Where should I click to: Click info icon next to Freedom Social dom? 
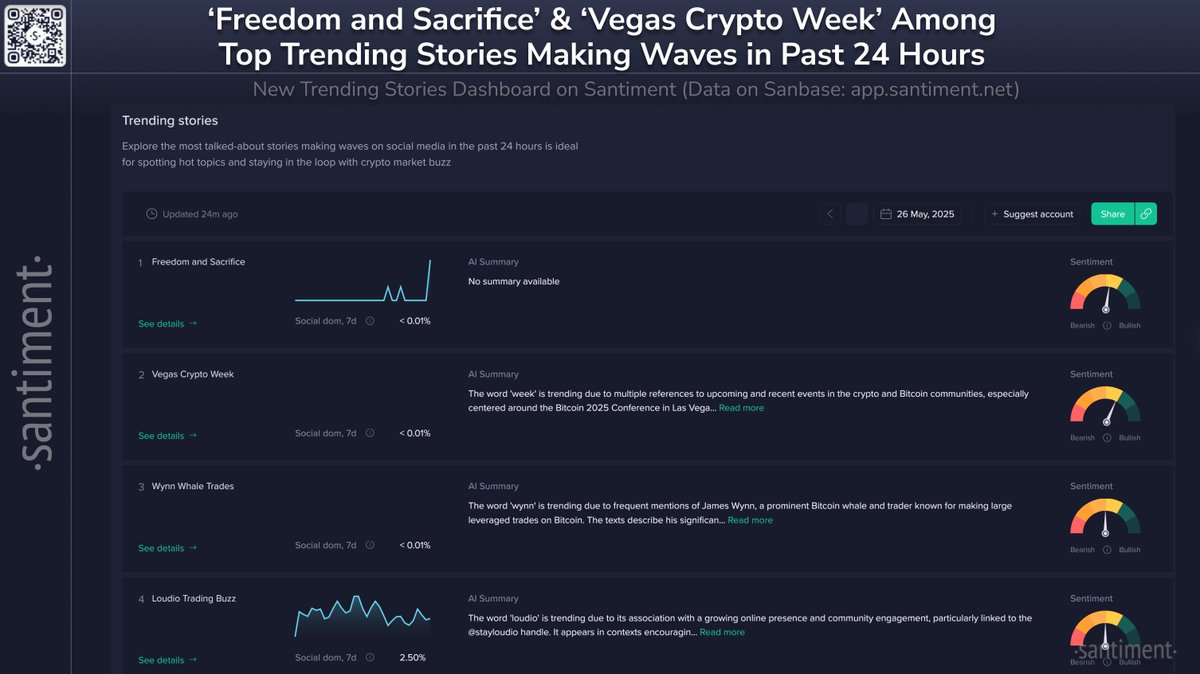(370, 321)
